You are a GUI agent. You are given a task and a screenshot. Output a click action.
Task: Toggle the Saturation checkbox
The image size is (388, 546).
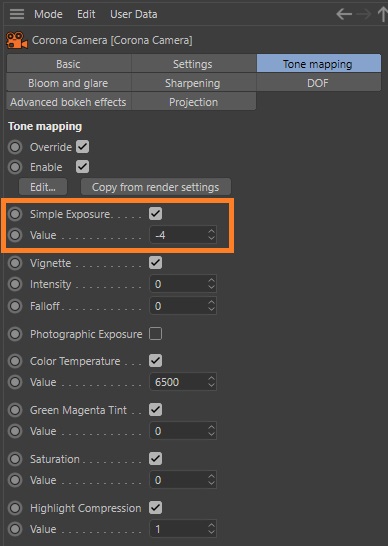(155, 459)
